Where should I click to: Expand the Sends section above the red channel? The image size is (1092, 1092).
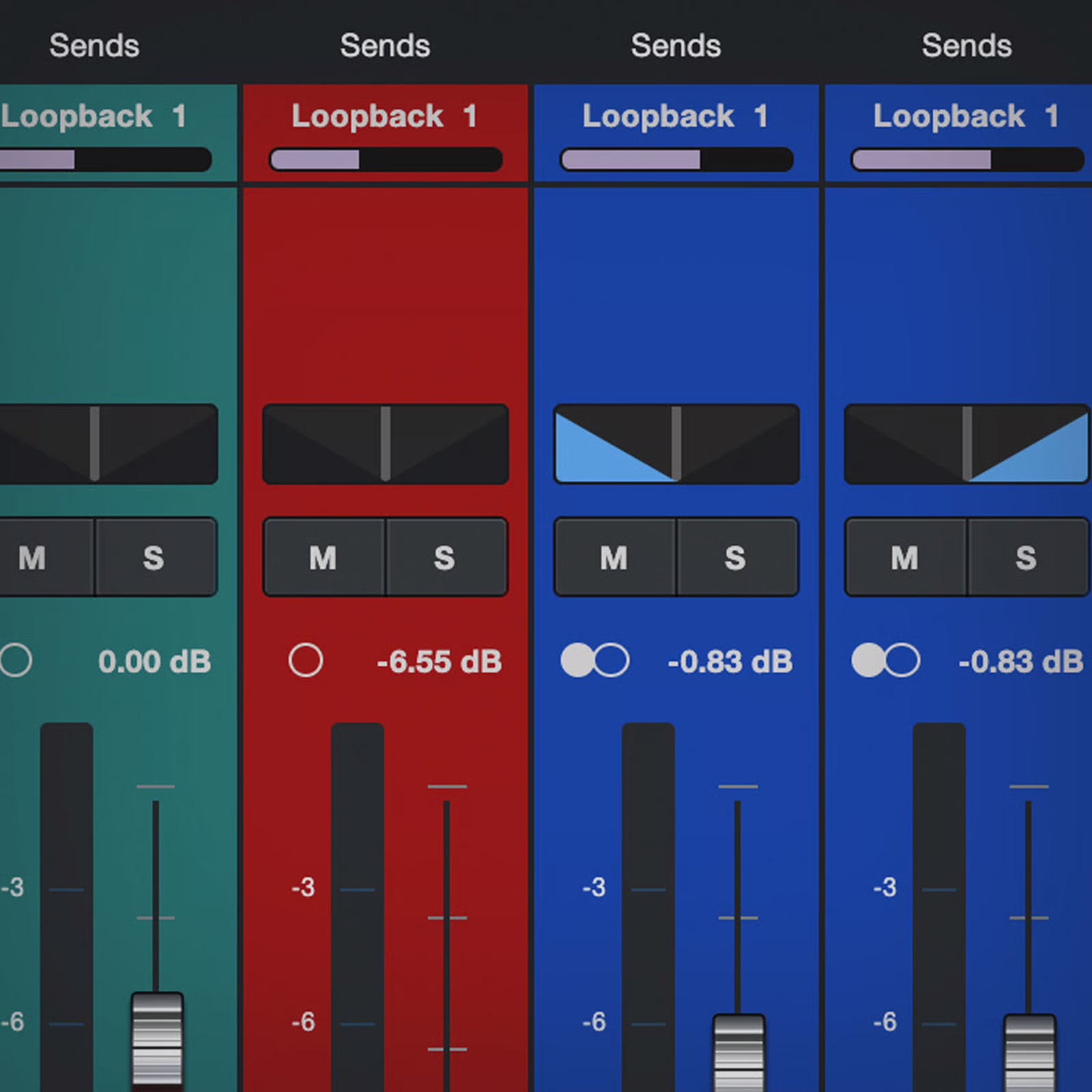[x=386, y=46]
